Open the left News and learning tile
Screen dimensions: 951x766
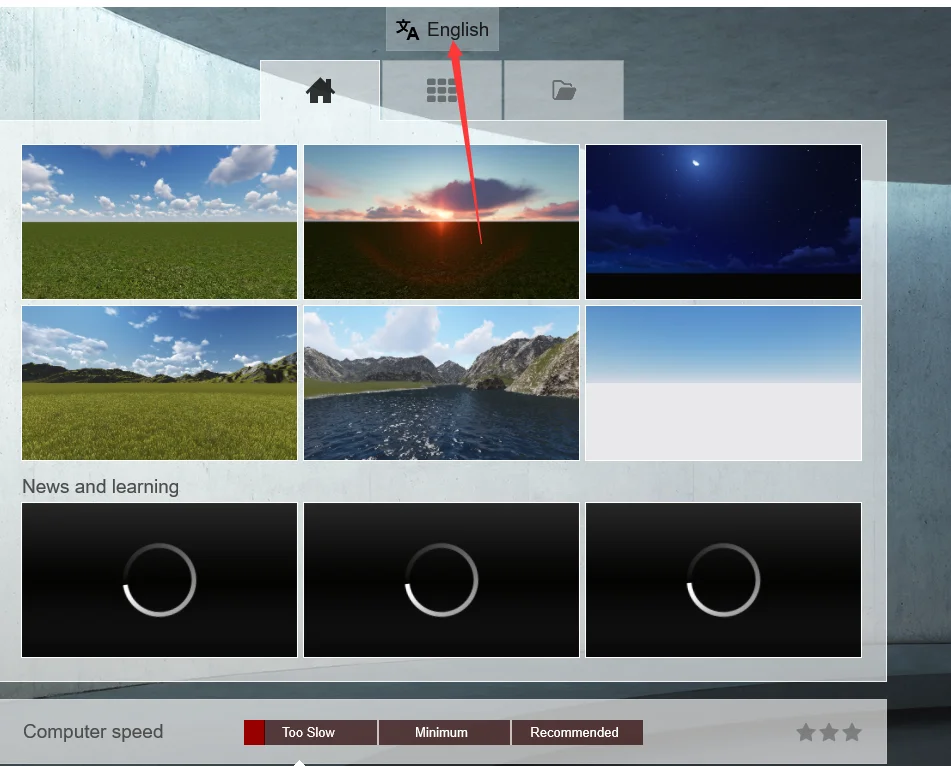[x=160, y=580]
